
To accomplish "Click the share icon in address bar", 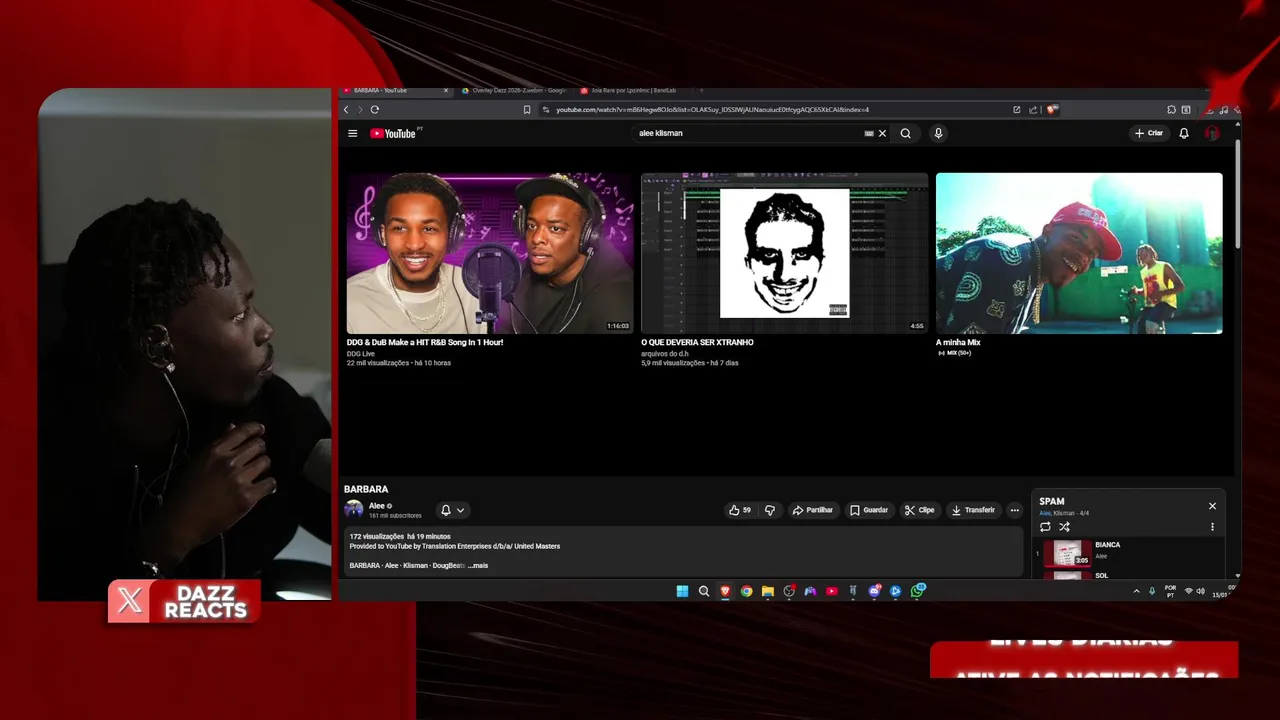I will 1033,109.
